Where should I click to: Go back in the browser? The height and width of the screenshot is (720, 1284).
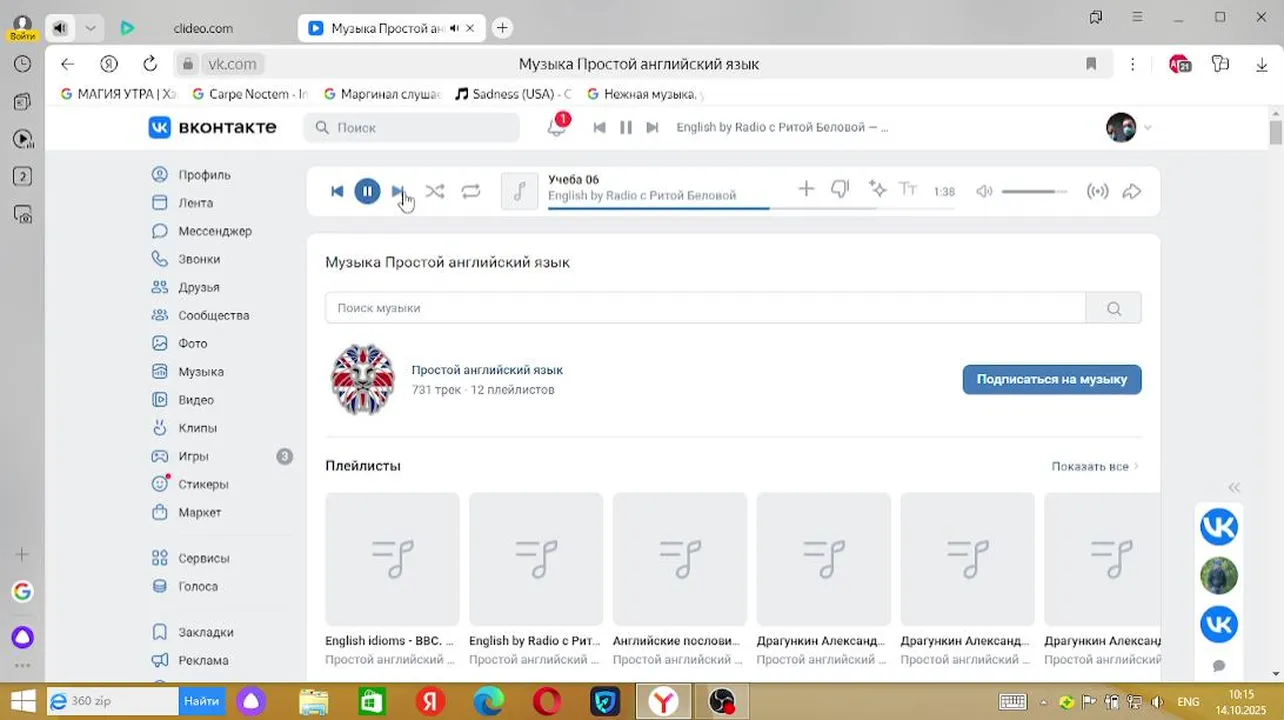[67, 64]
